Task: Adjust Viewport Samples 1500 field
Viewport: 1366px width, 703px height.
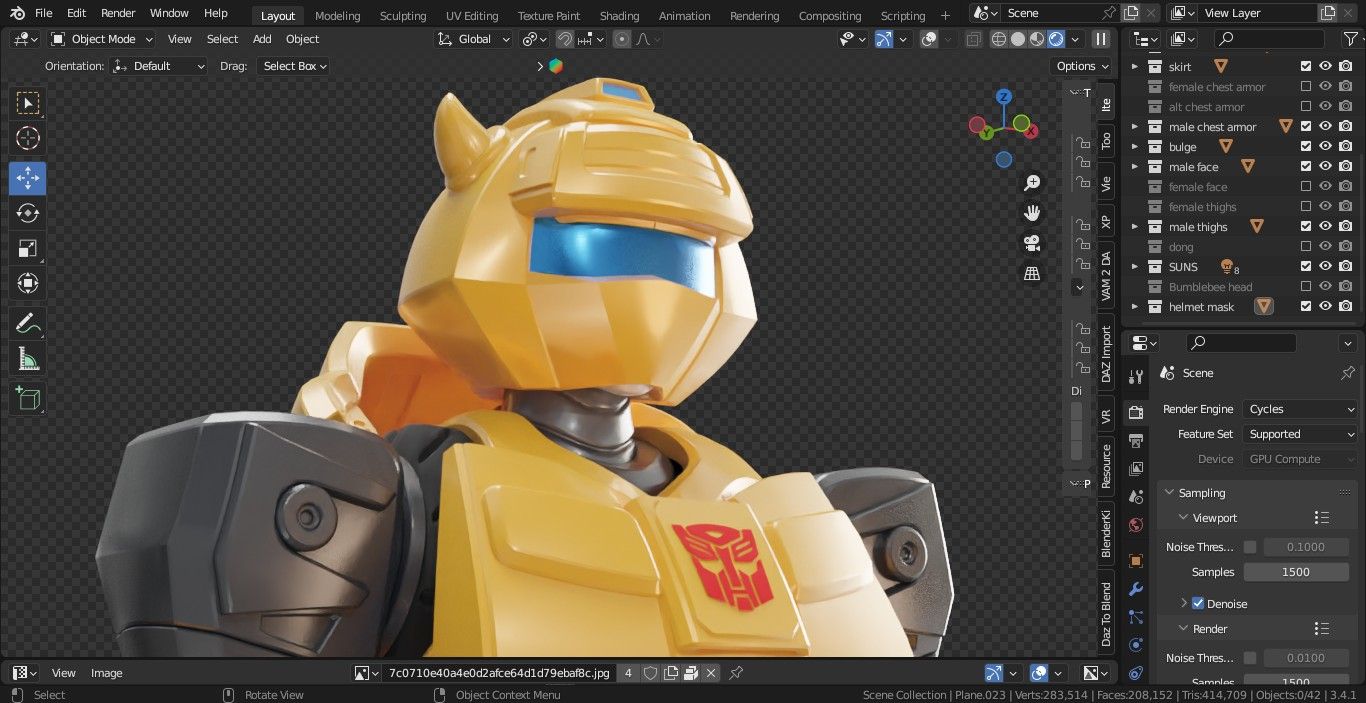Action: click(x=1295, y=572)
